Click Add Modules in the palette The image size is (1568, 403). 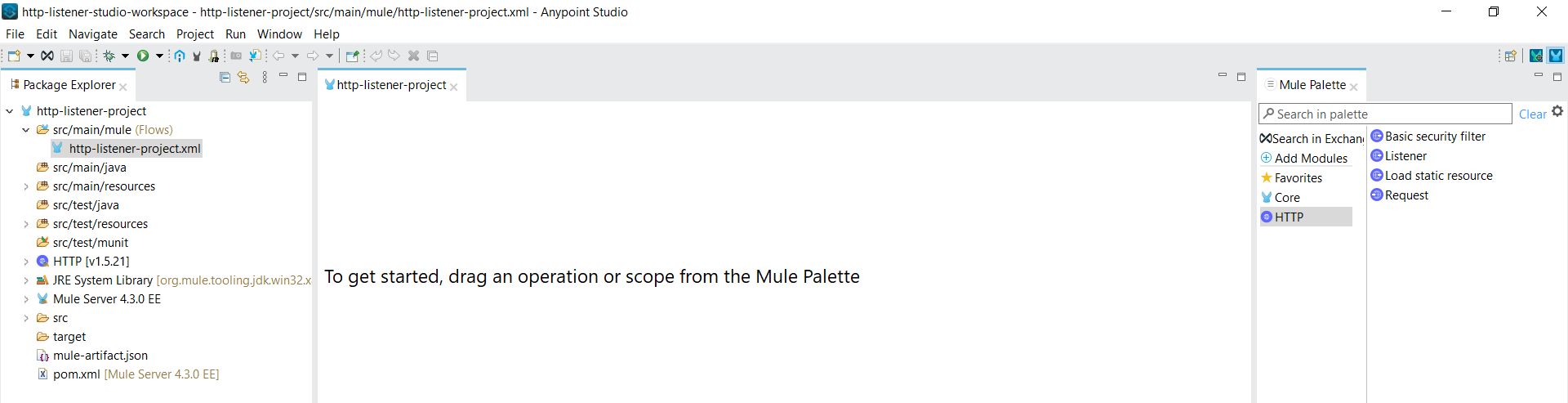click(x=1310, y=159)
